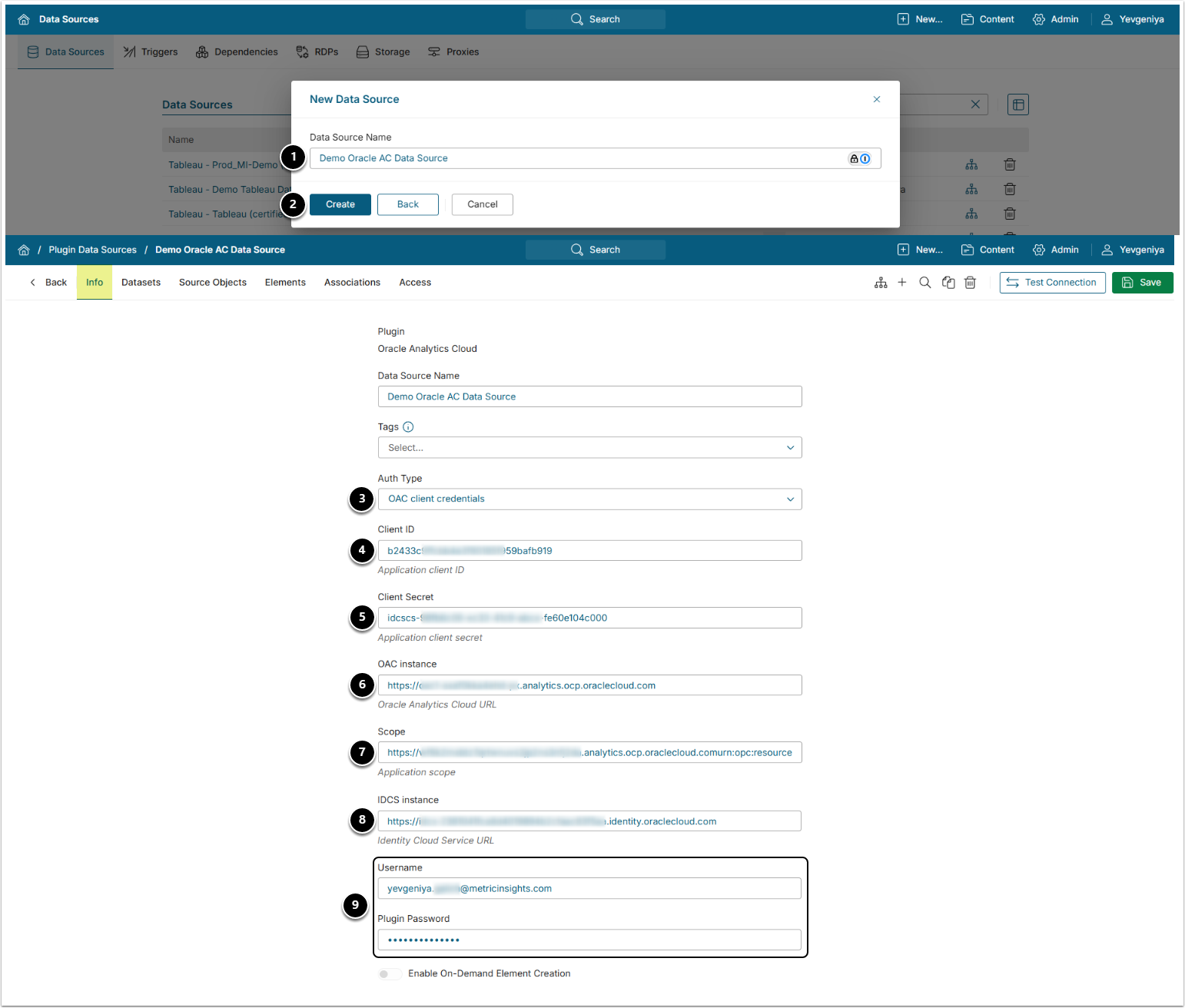
Task: Click into the Client ID field
Action: [589, 551]
